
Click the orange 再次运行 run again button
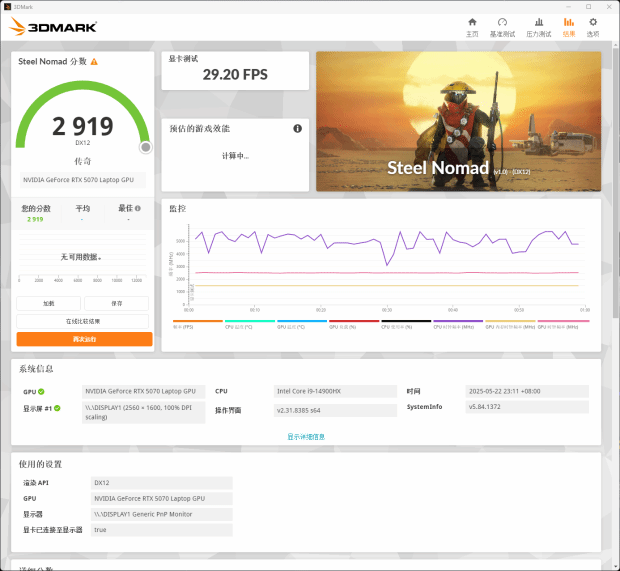pyautogui.click(x=84, y=339)
